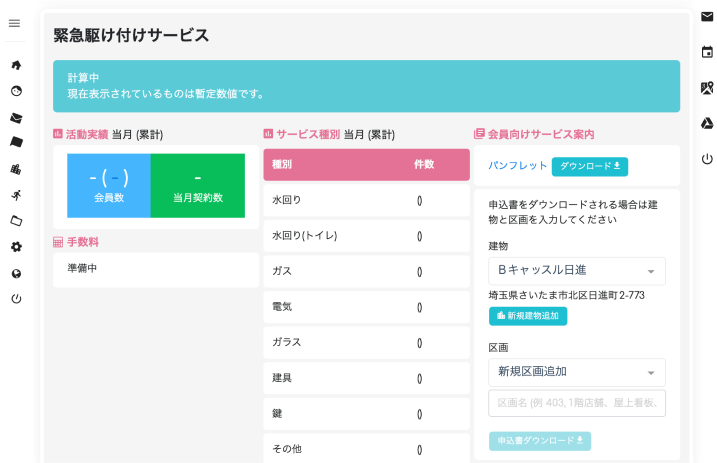Click the パンフレット link
Screen dimensions: 717x463
pyautogui.click(x=517, y=166)
